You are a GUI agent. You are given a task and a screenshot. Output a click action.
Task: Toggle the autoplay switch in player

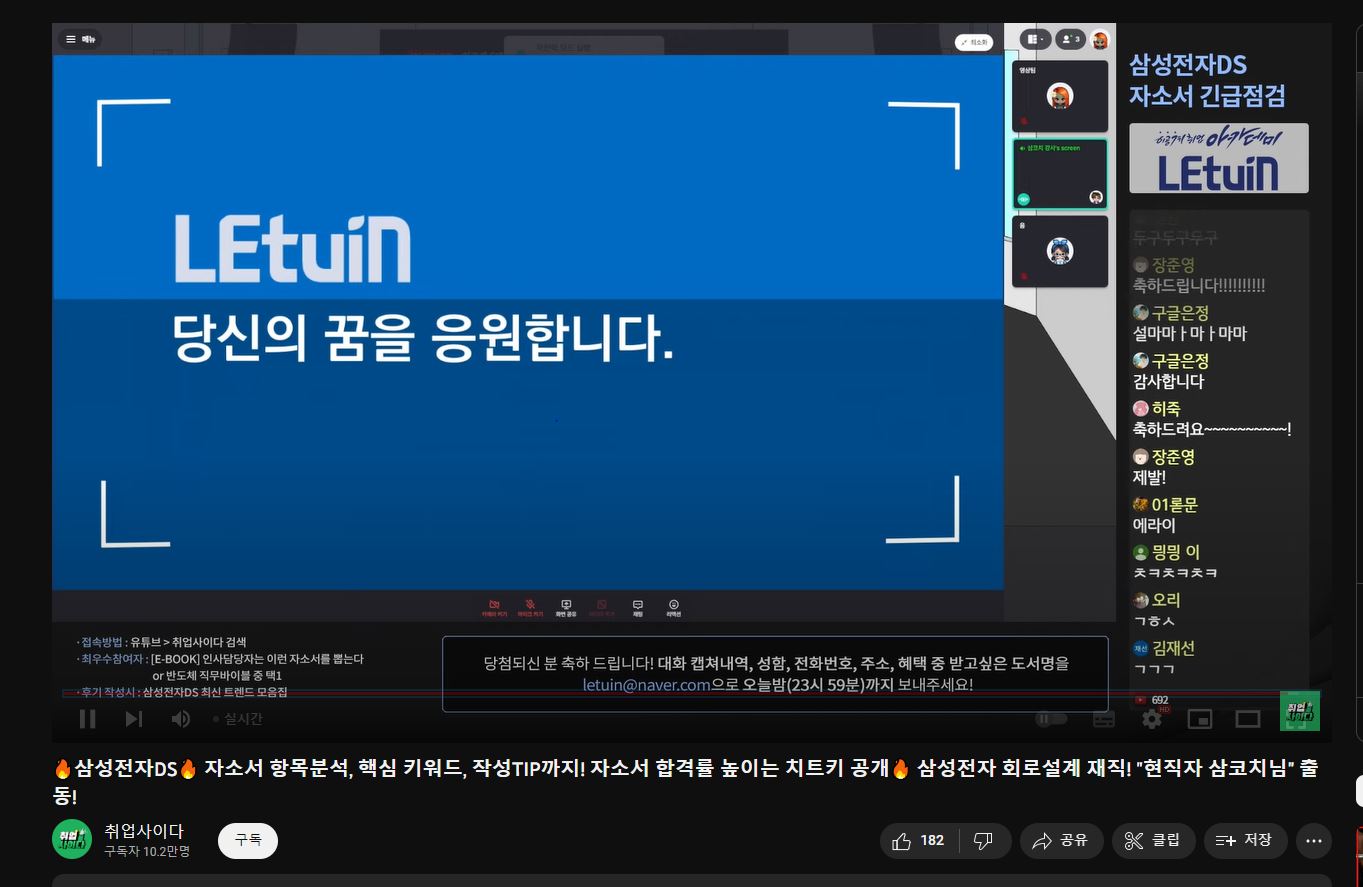tap(1051, 719)
